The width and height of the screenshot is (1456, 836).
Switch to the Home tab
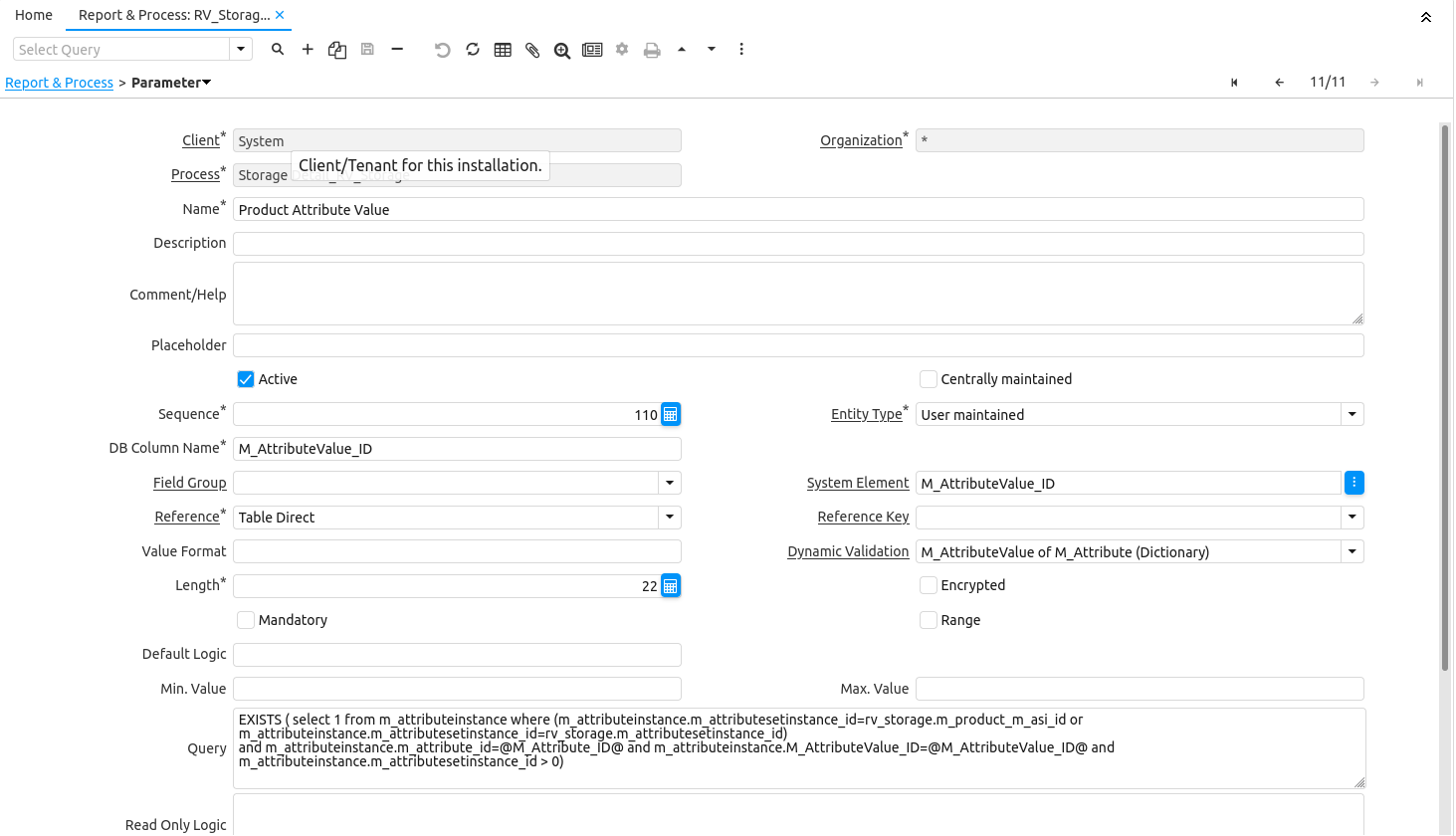[x=33, y=15]
